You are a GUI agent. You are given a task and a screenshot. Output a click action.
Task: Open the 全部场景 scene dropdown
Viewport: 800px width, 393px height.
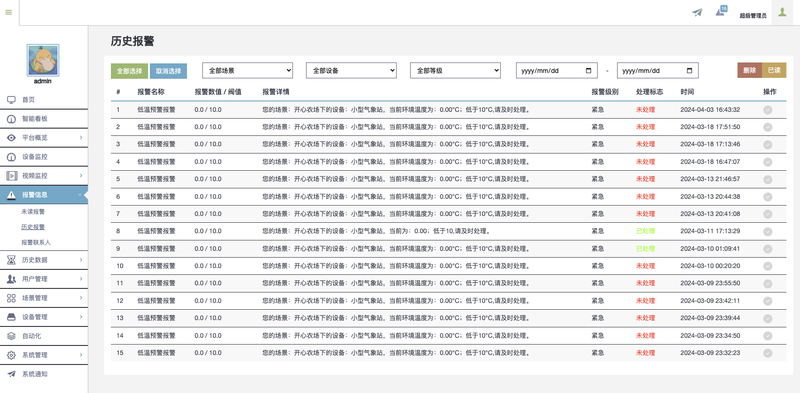click(x=247, y=70)
